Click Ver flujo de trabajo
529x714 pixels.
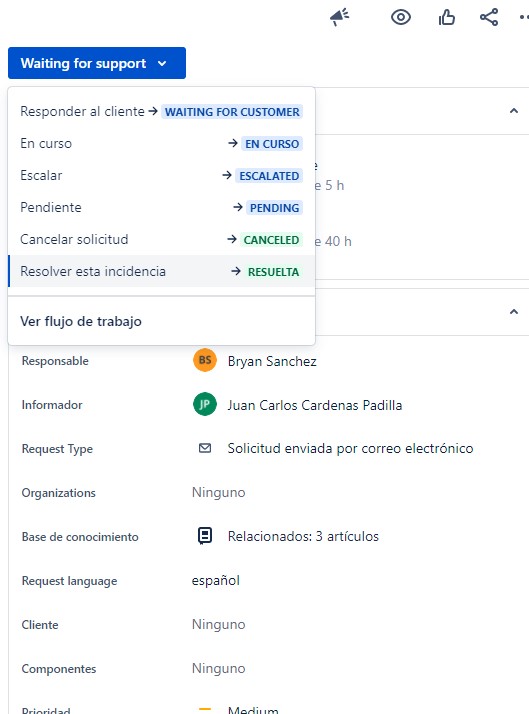tap(81, 321)
